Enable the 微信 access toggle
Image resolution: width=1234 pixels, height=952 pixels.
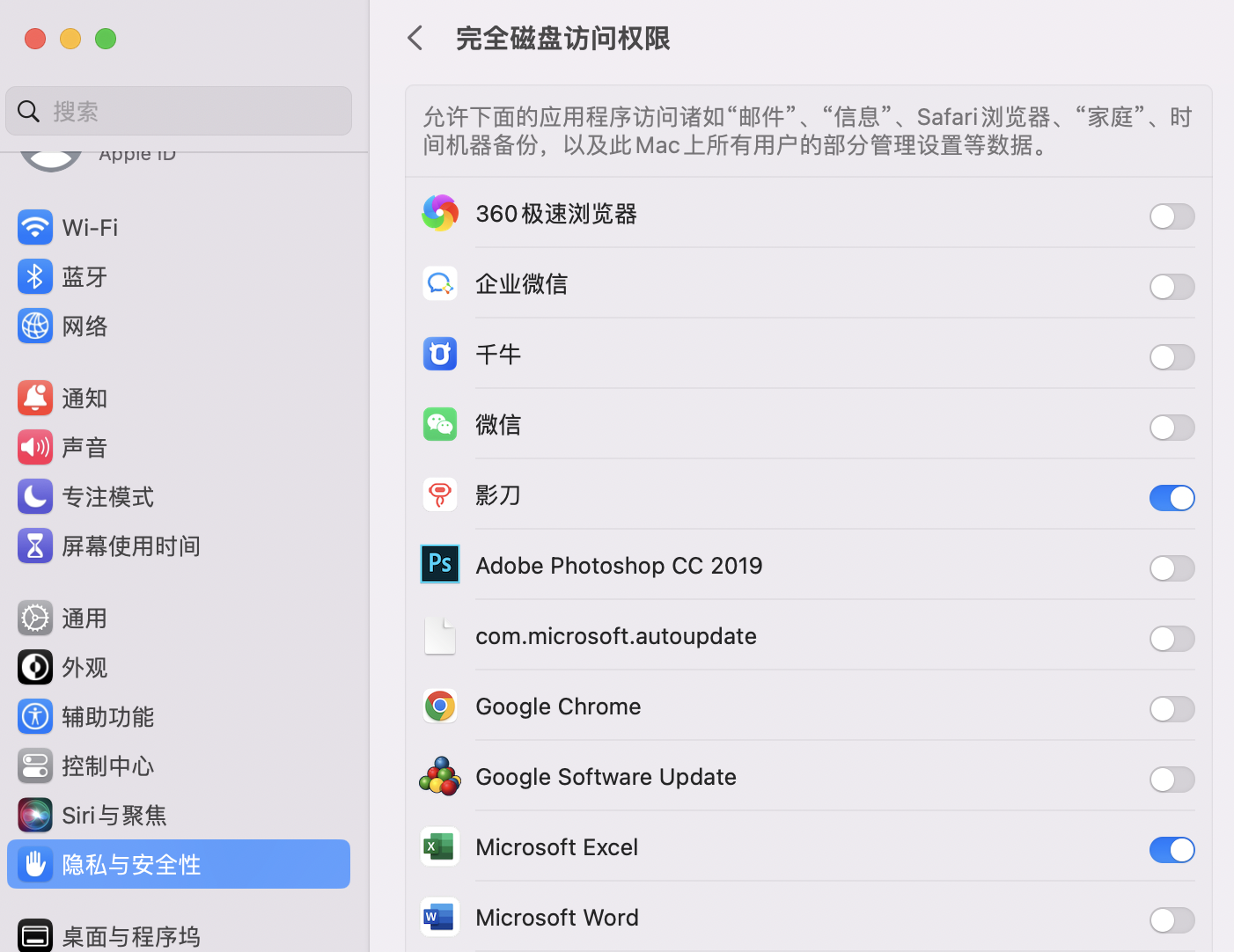pyautogui.click(x=1172, y=428)
